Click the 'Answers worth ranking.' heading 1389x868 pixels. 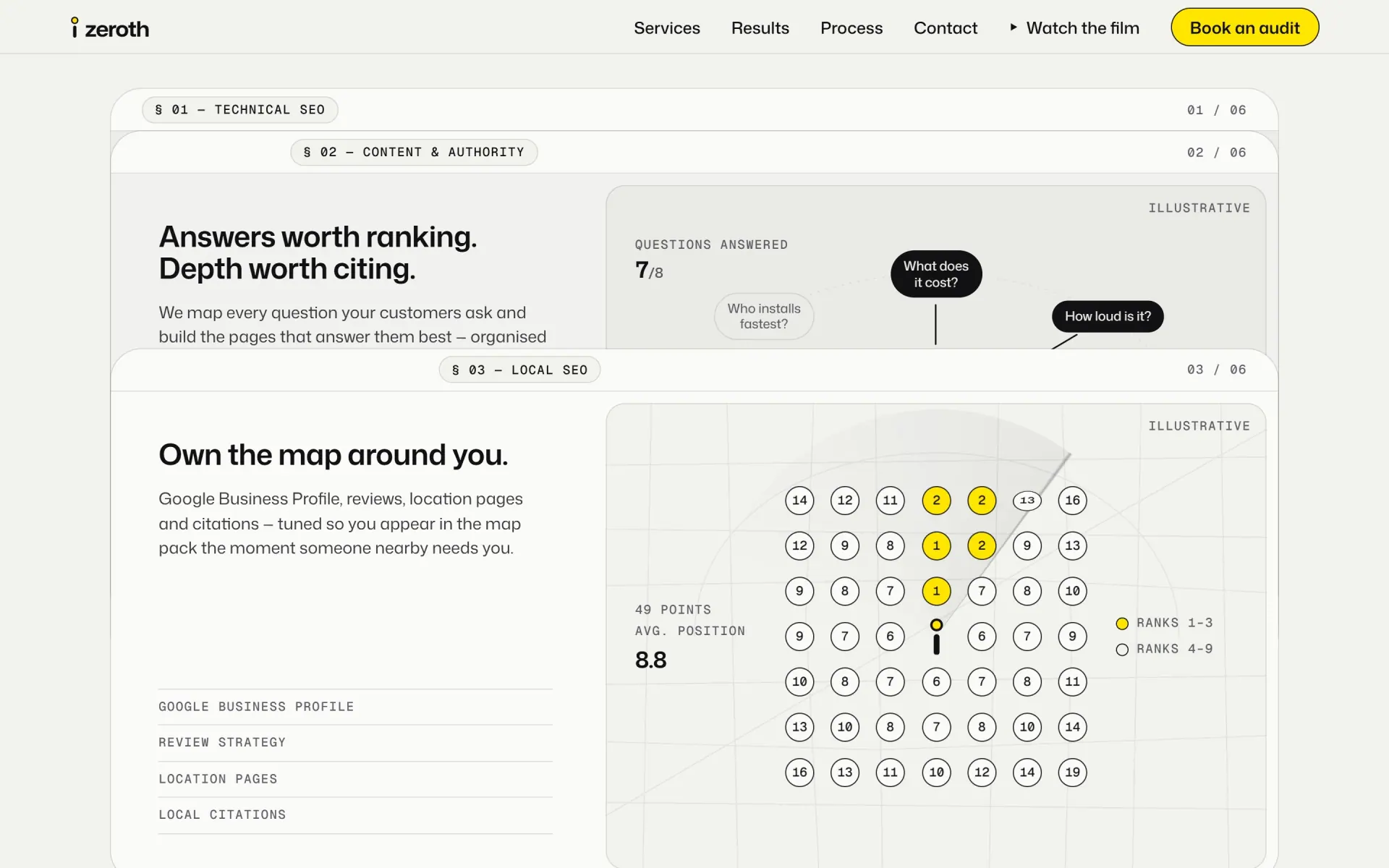pos(318,237)
